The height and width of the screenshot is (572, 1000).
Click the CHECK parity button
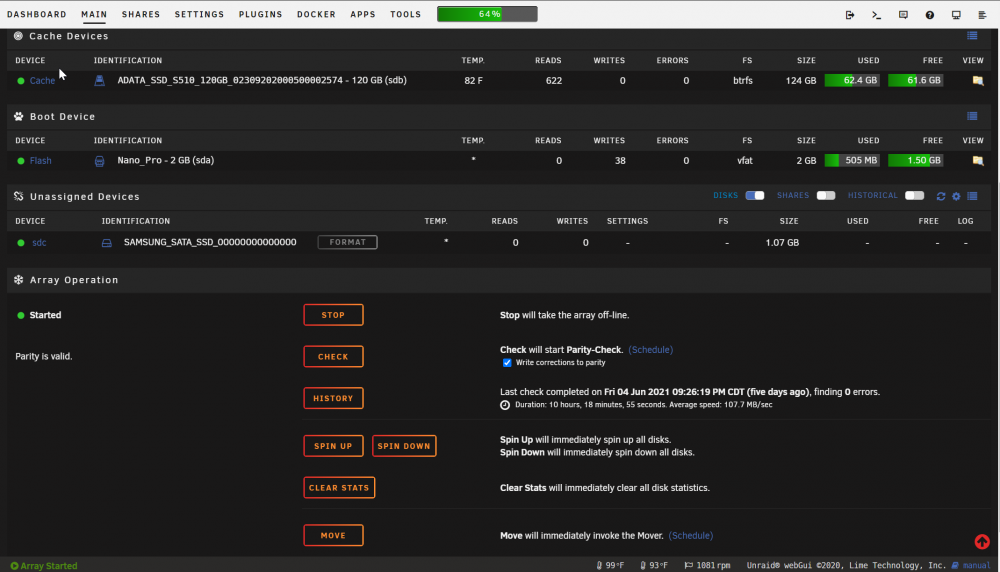click(334, 356)
